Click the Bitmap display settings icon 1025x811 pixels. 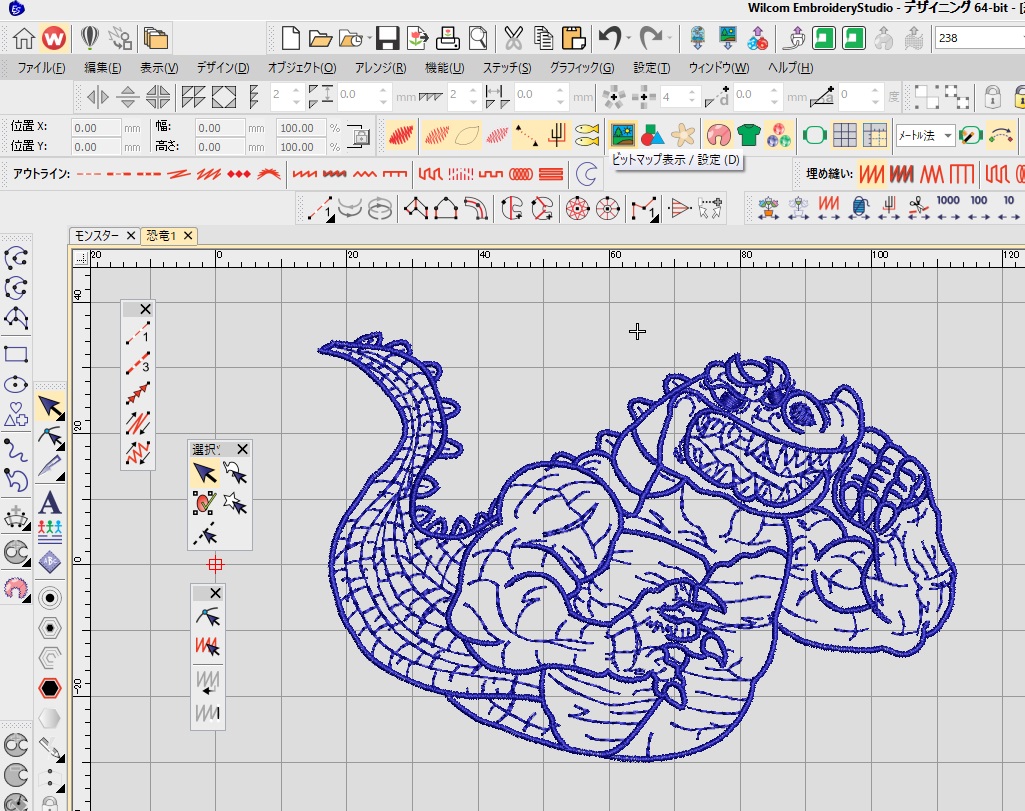pos(622,135)
